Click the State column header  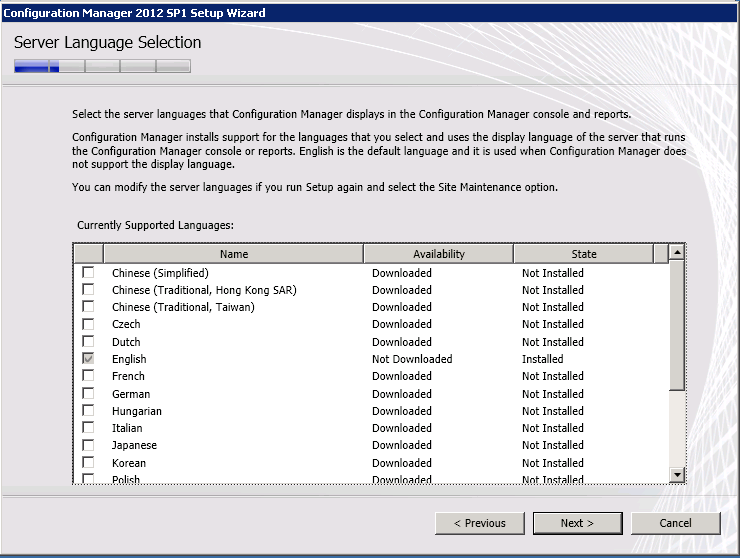[584, 254]
